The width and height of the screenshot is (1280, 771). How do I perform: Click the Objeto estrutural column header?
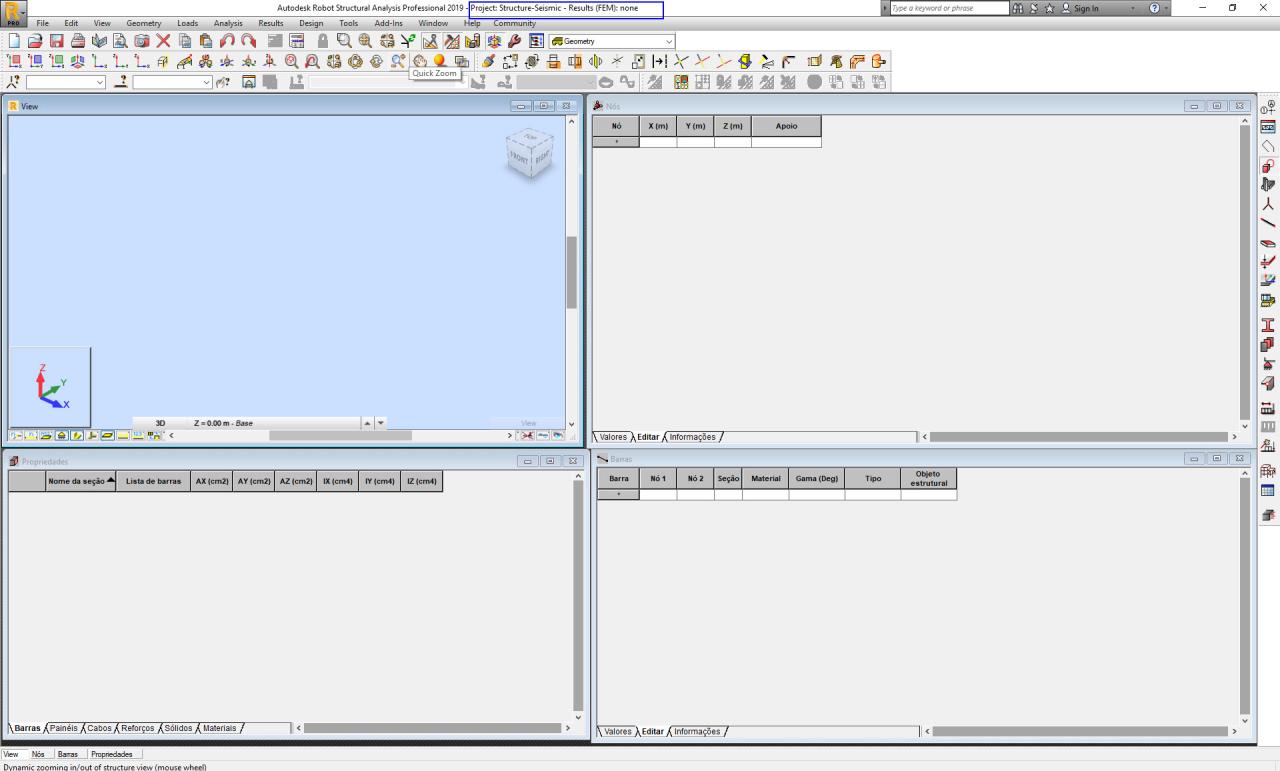928,479
